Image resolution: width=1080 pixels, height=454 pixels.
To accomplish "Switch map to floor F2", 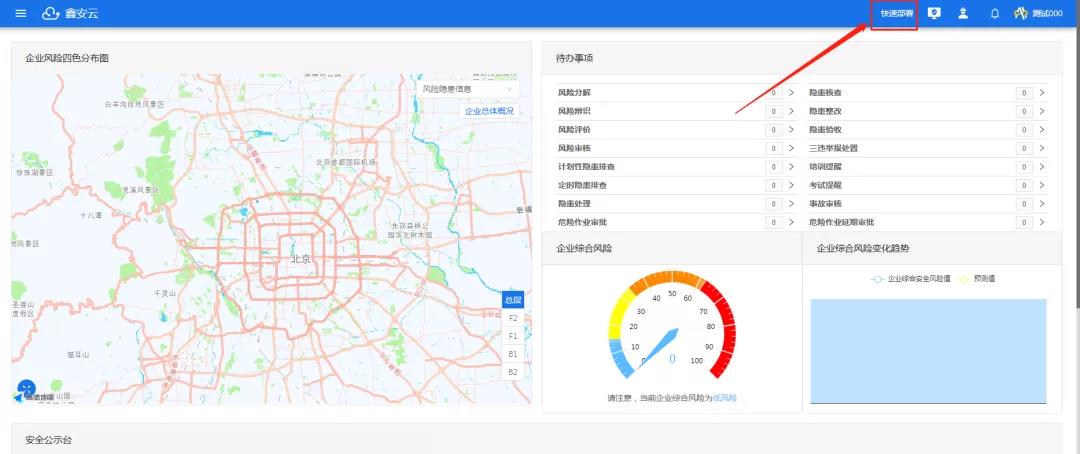I will (513, 318).
